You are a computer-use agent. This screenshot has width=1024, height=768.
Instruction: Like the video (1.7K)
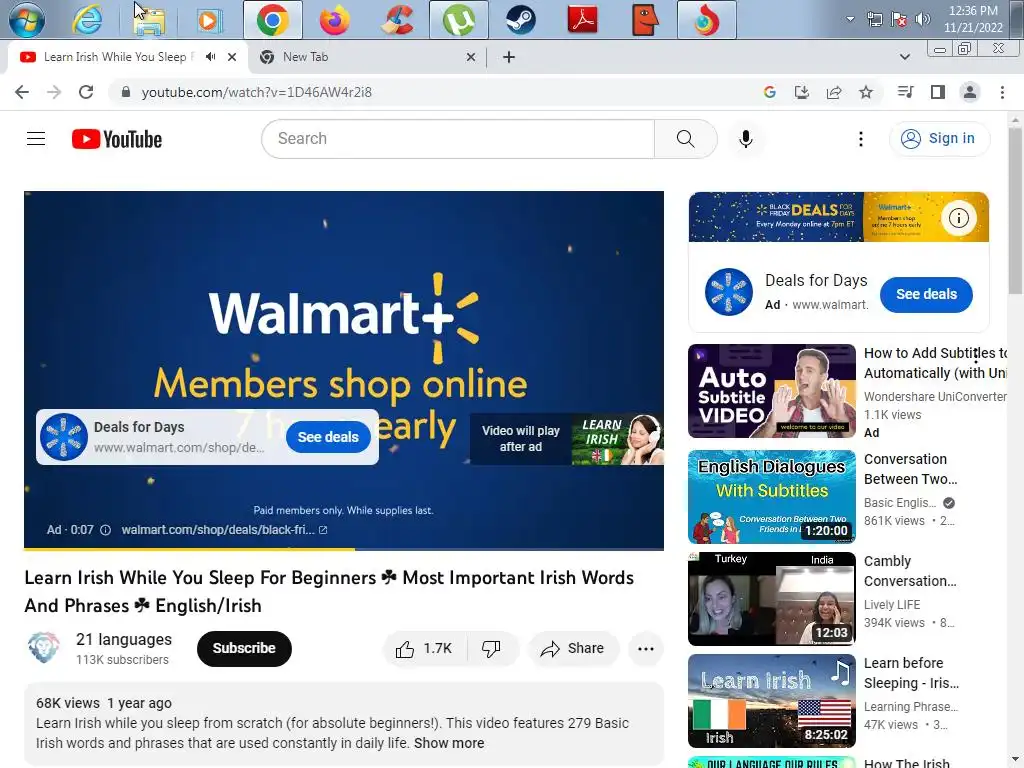tap(424, 648)
